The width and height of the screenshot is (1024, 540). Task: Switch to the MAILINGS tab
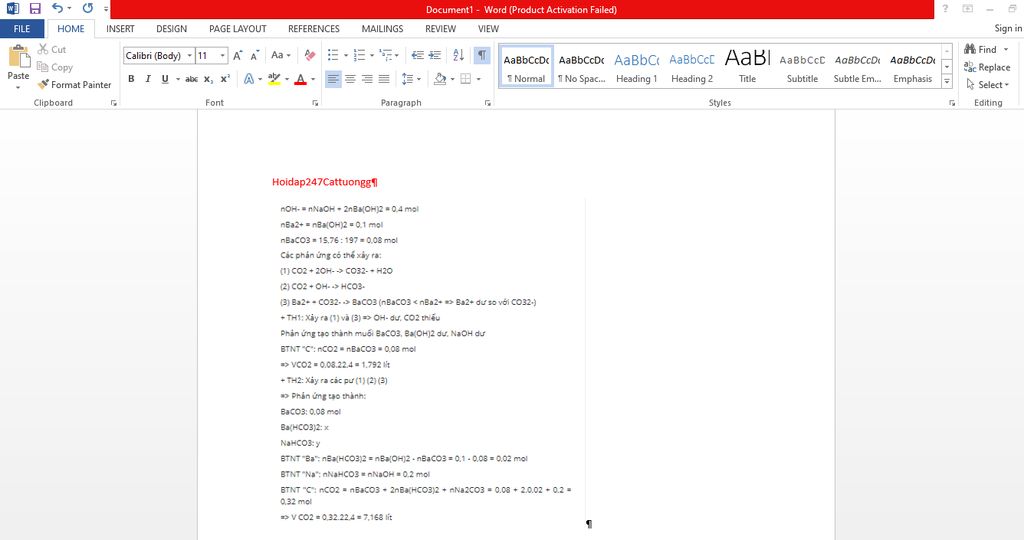click(382, 29)
